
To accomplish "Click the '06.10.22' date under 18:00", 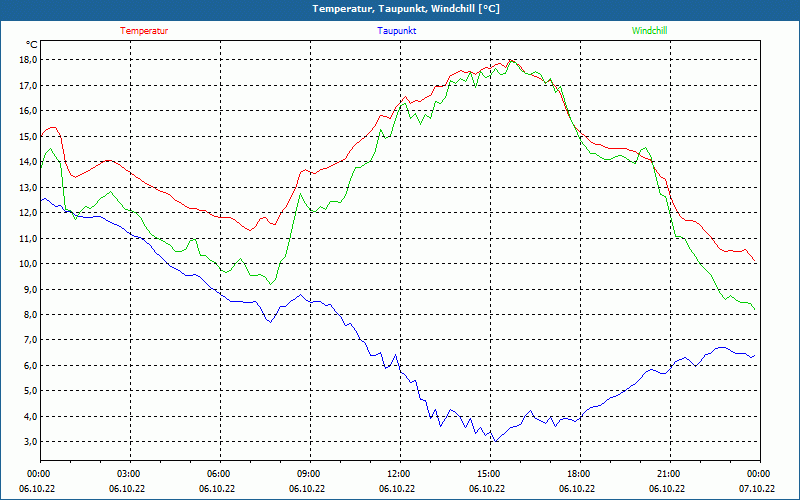I will pos(577,489).
